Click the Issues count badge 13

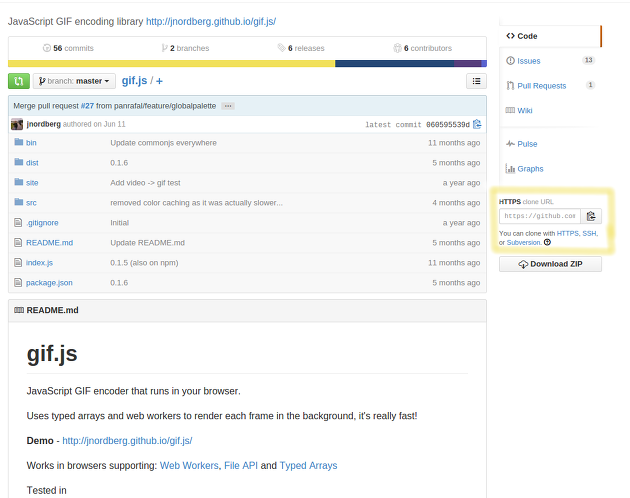pos(588,60)
